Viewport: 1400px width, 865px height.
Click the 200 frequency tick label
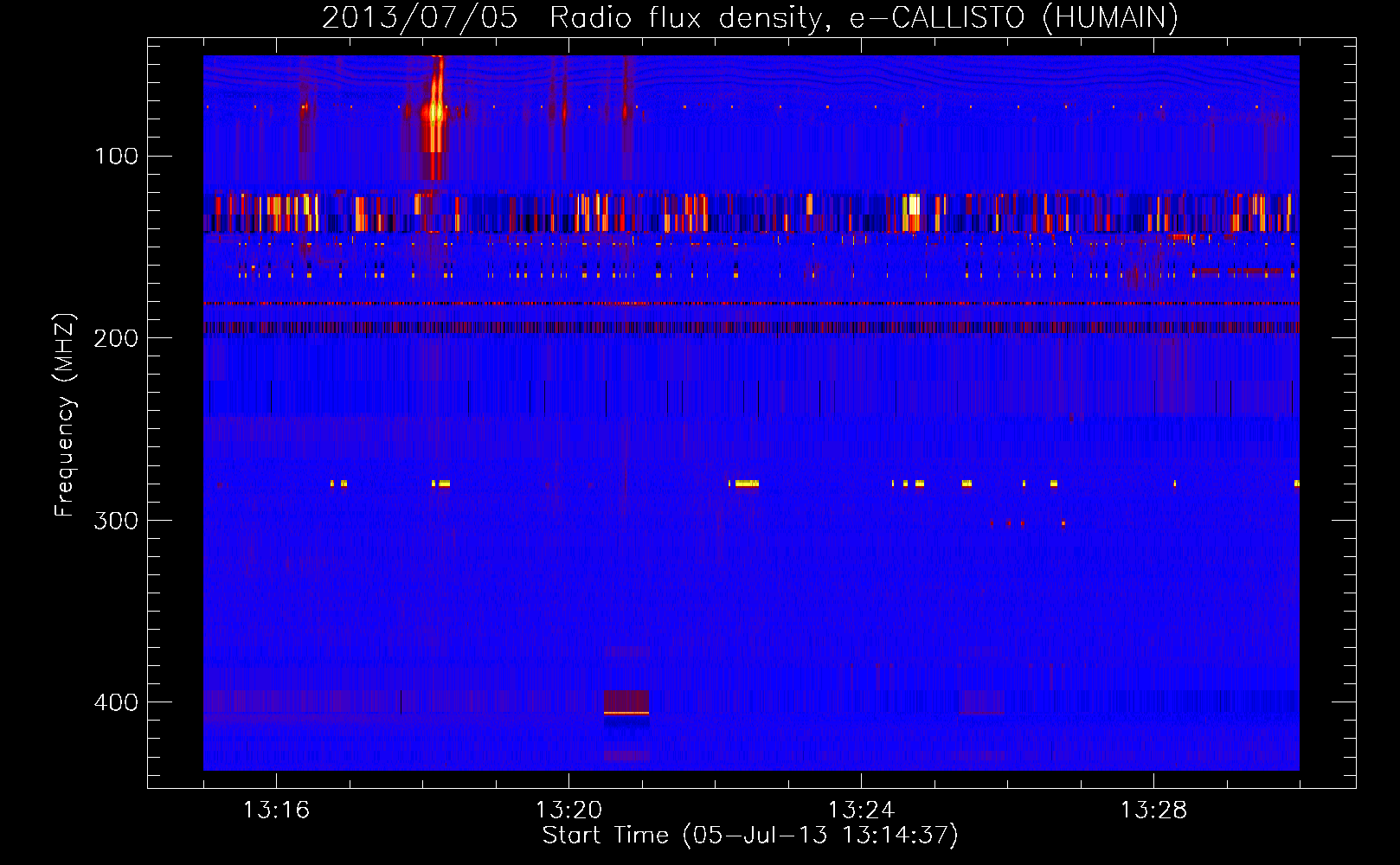(x=116, y=338)
